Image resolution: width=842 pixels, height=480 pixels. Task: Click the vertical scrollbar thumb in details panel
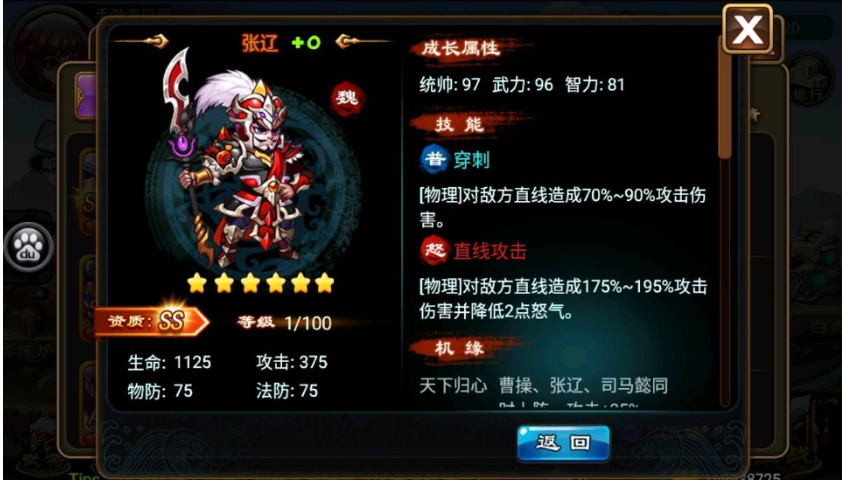(725, 105)
